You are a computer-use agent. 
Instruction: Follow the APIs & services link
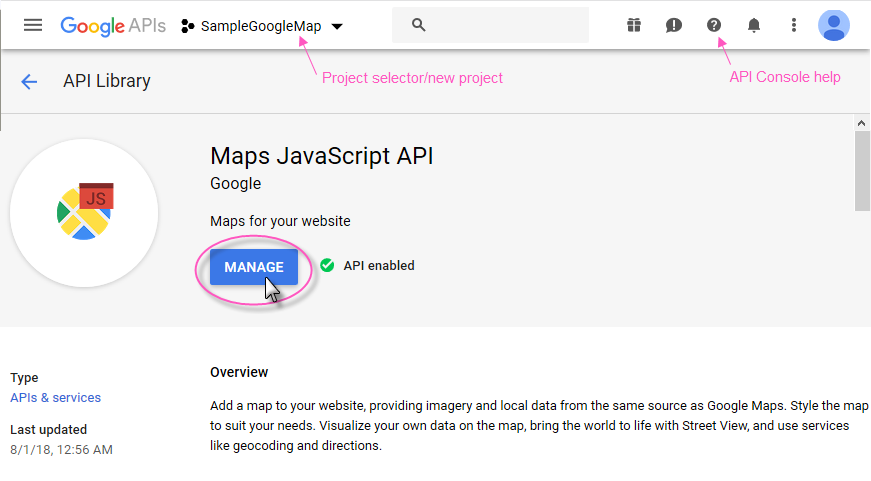[x=56, y=398]
